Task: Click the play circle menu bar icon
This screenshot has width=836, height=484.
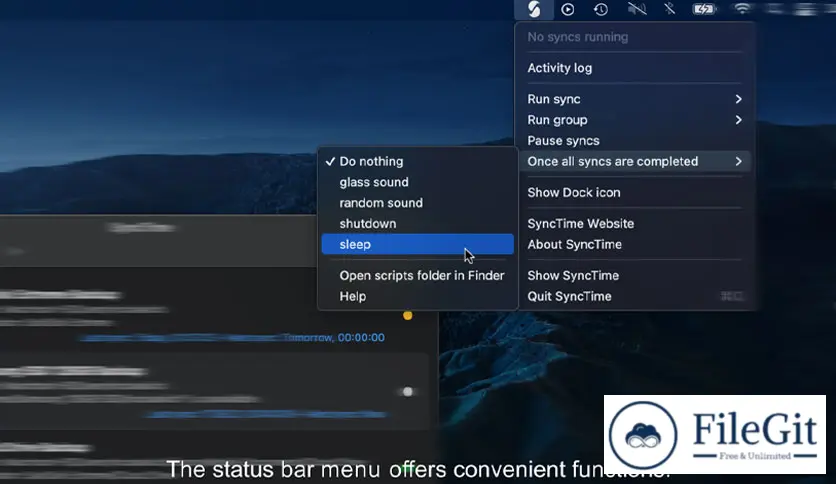Action: pyautogui.click(x=567, y=9)
